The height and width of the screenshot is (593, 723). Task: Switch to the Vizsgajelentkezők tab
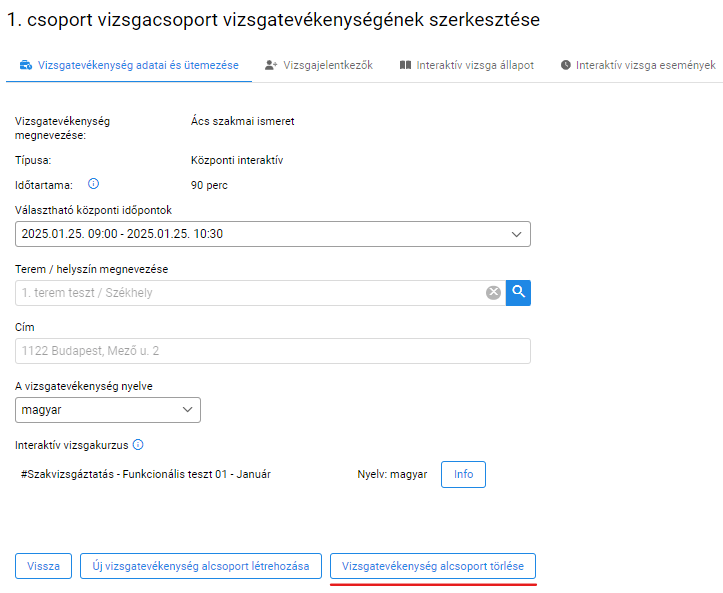(x=319, y=65)
